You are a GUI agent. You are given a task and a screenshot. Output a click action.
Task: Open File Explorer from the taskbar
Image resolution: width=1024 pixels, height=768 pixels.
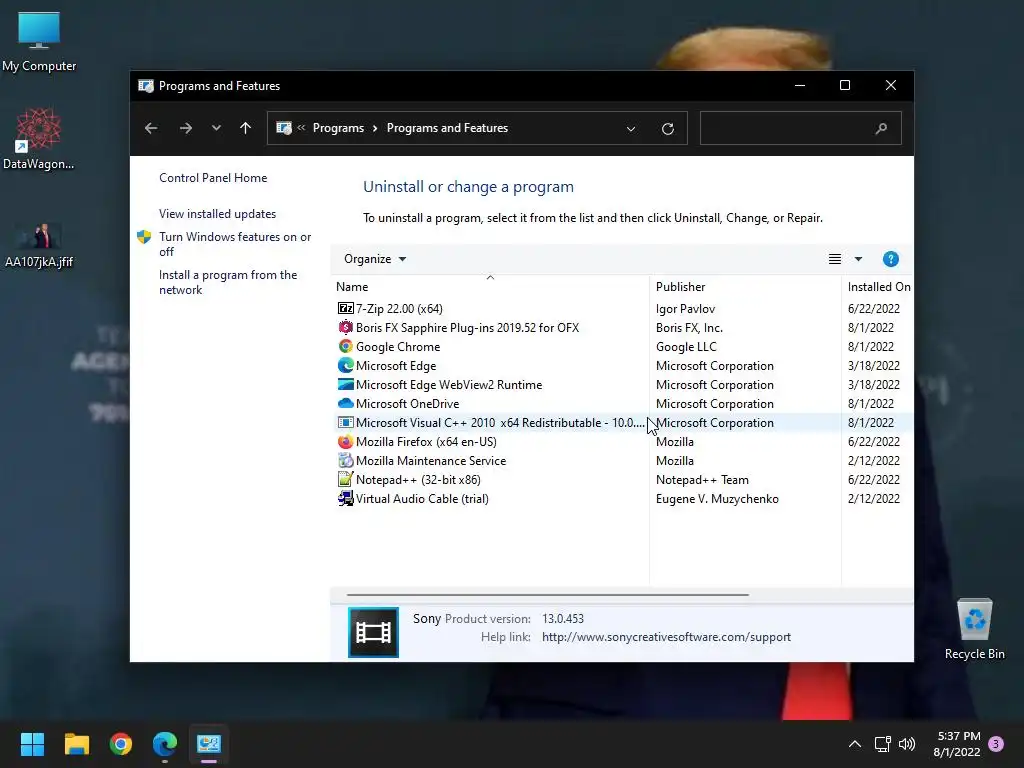(x=76, y=744)
